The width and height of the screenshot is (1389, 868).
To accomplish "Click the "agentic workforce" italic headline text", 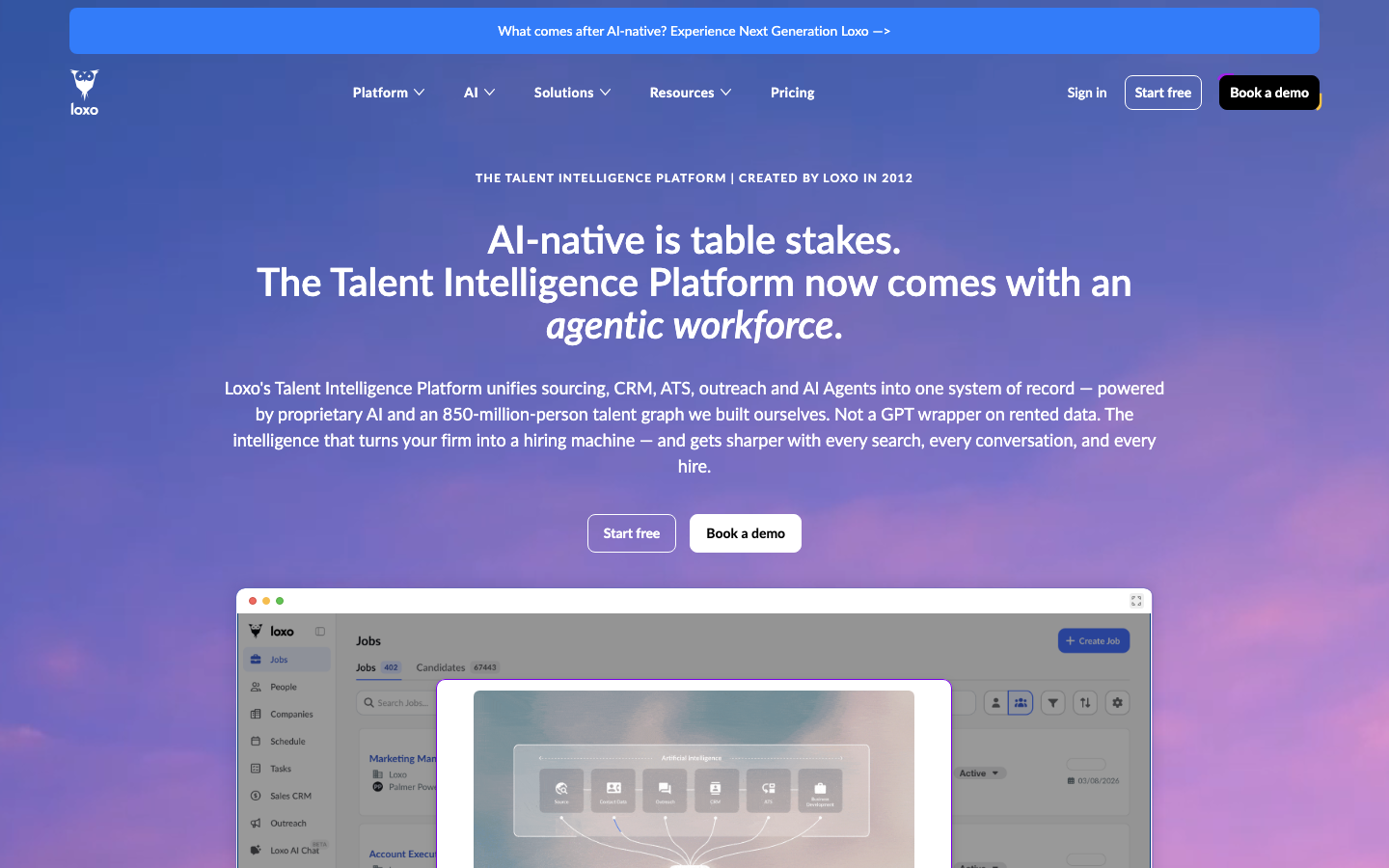I will [690, 326].
